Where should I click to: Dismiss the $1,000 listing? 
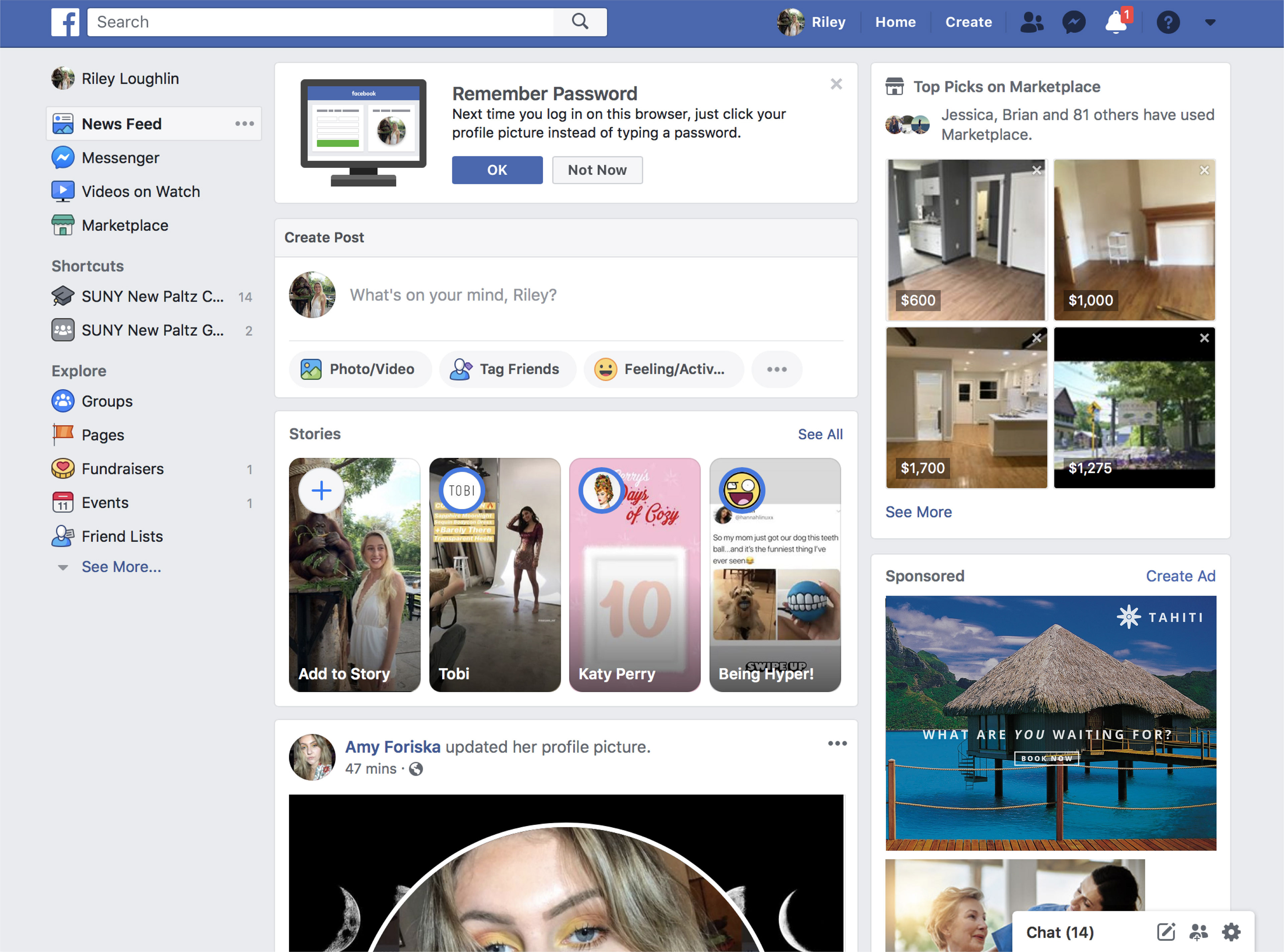tap(1204, 170)
